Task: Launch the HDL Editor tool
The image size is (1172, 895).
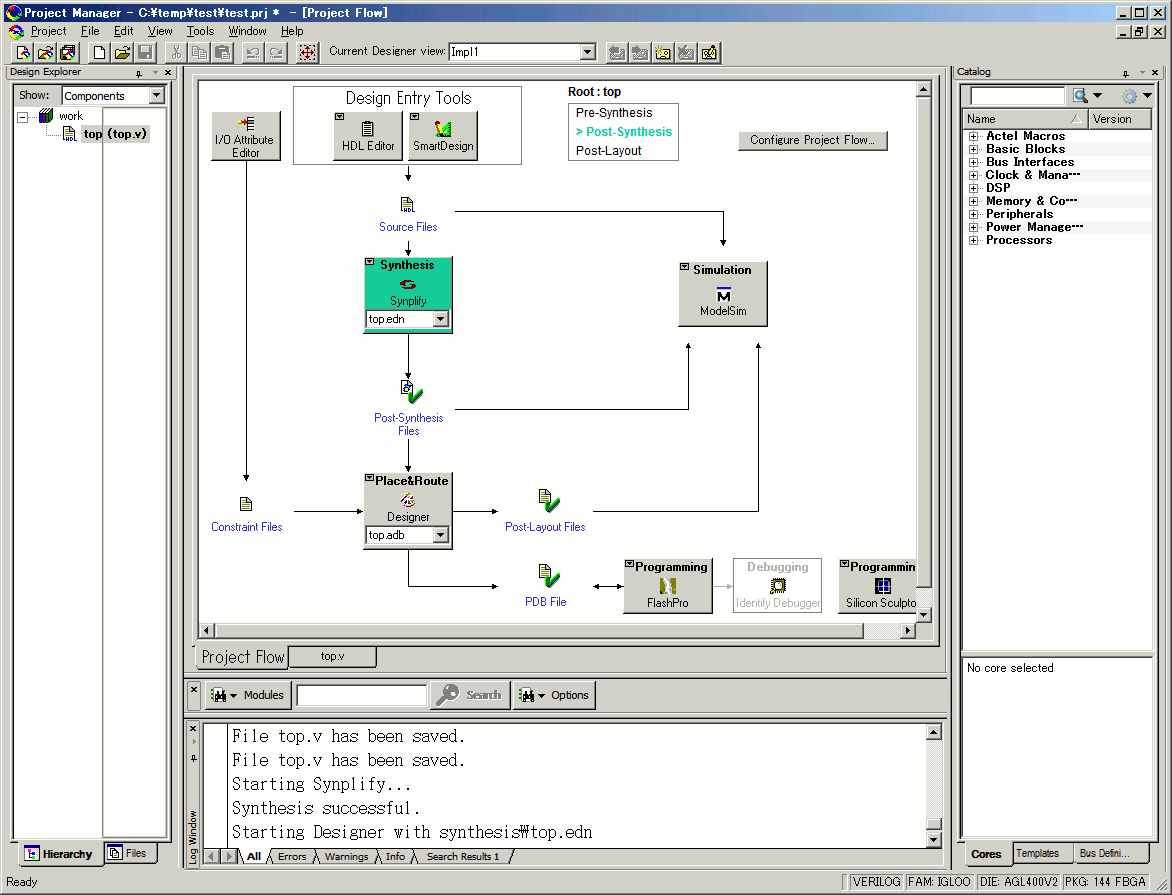Action: pyautogui.click(x=368, y=135)
